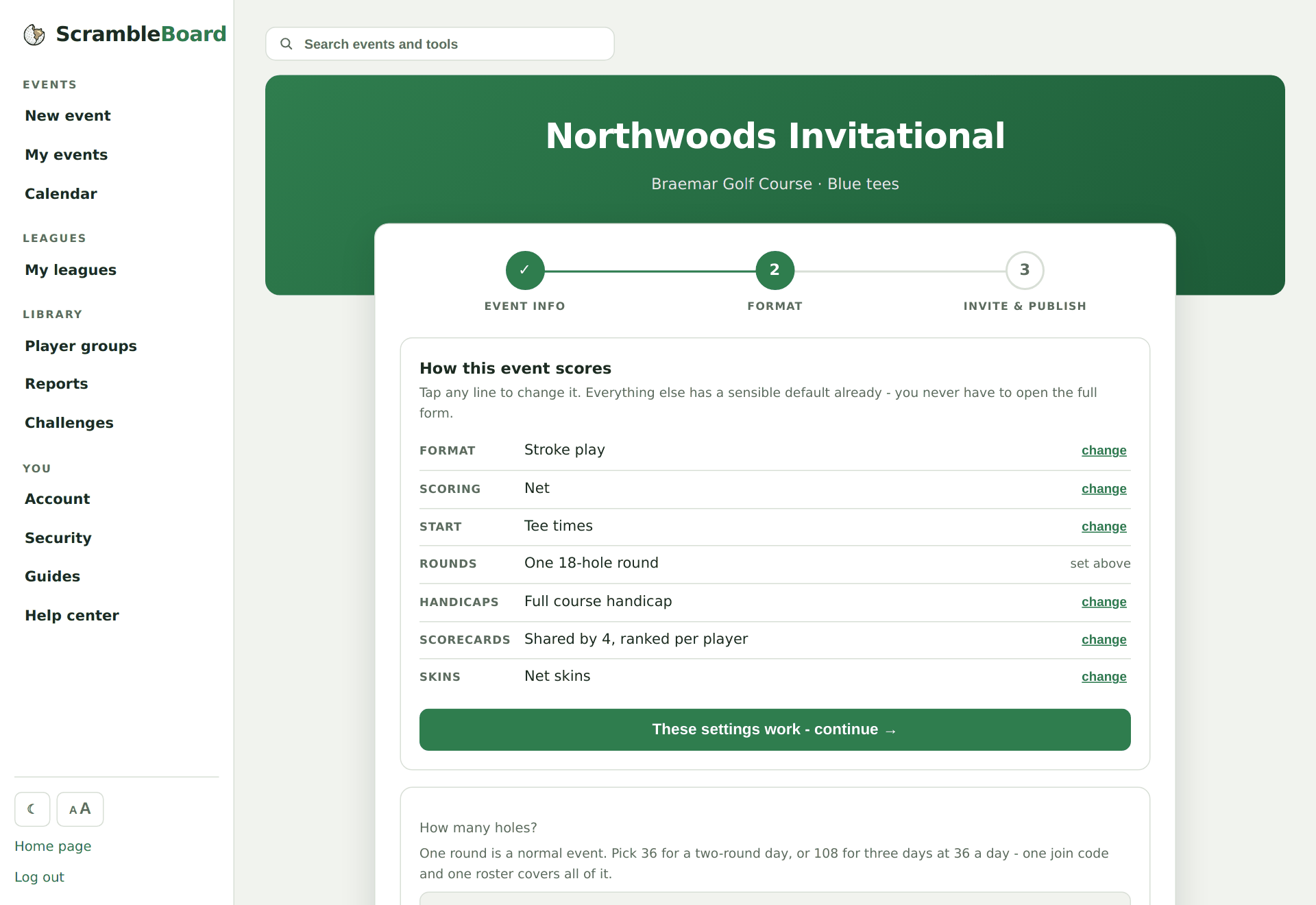Open My leagues
The image size is (1316, 905).
tap(71, 270)
